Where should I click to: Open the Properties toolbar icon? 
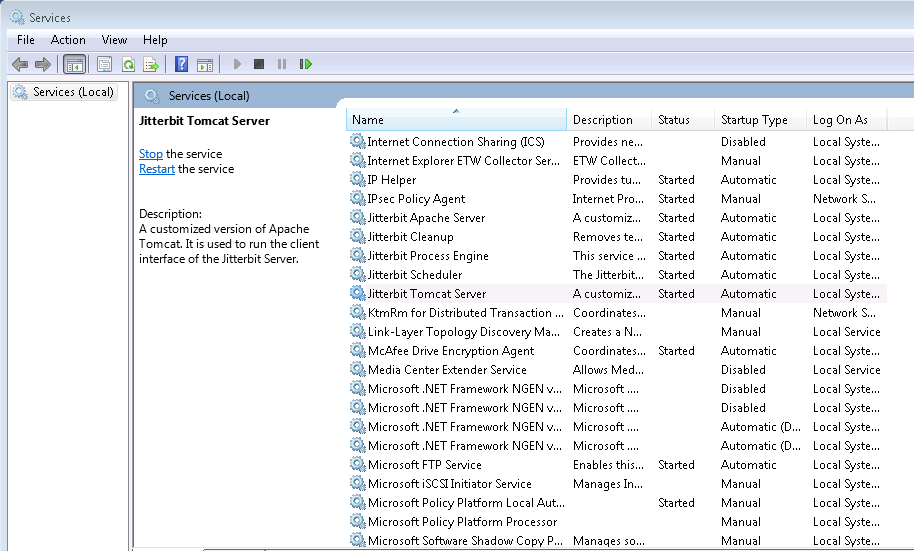[x=104, y=65]
